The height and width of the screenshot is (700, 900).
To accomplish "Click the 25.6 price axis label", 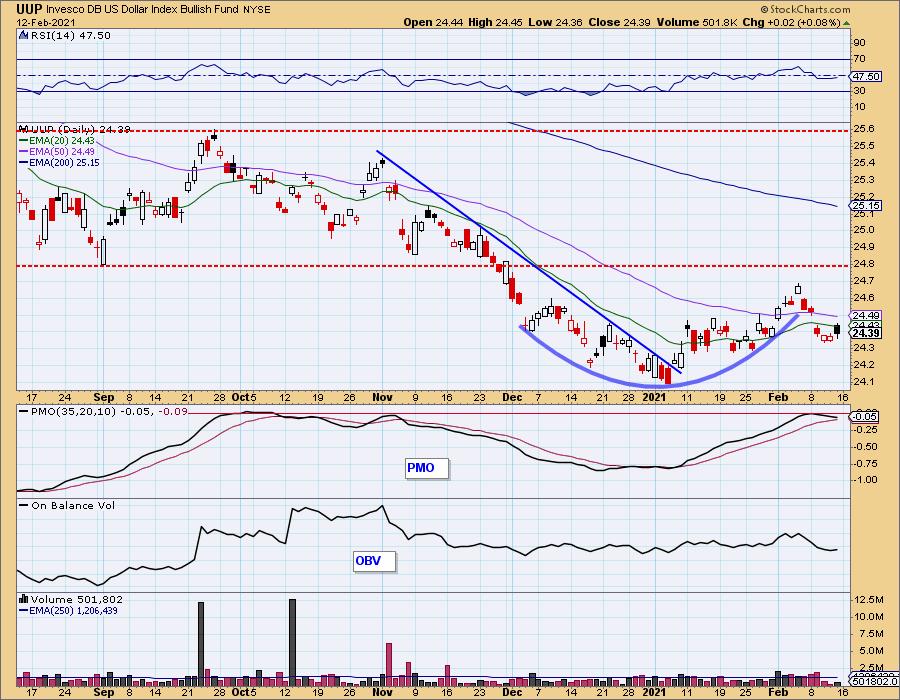I will click(863, 129).
